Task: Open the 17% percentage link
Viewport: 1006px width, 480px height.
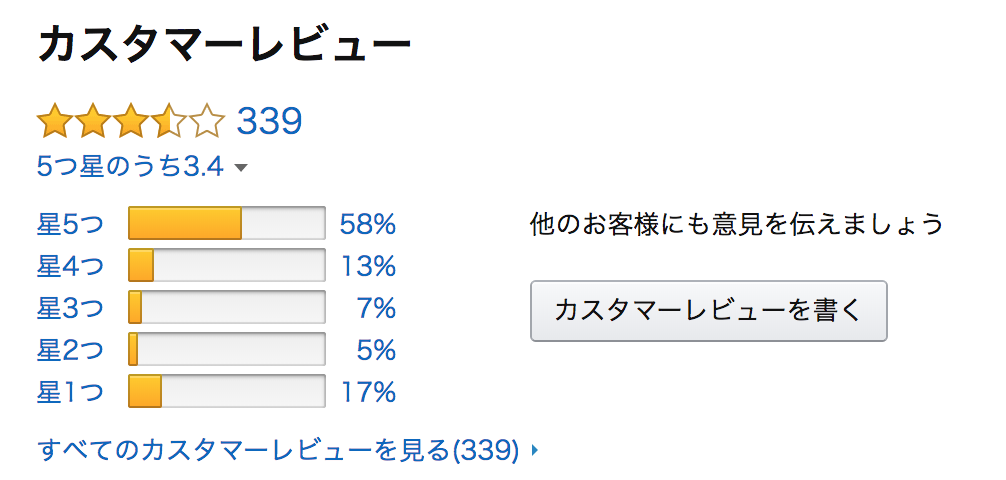Action: (368, 391)
